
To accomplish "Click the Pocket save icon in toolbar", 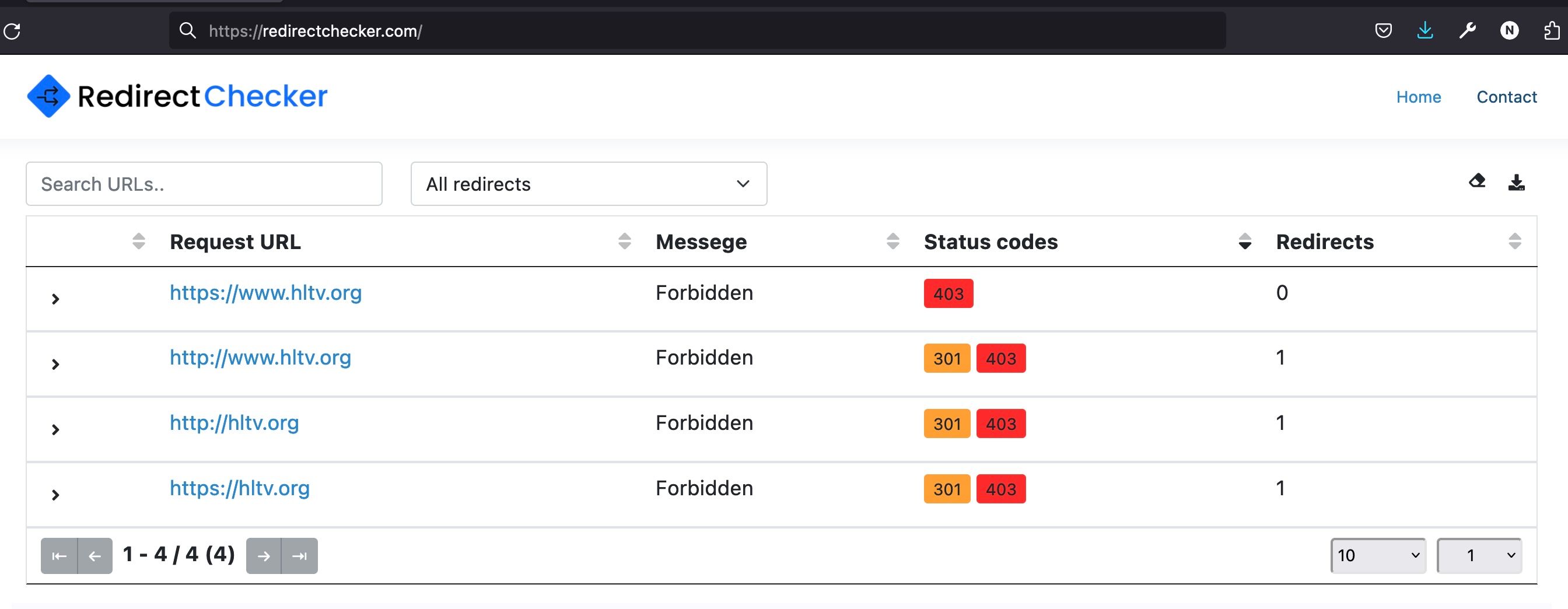I will (1383, 30).
